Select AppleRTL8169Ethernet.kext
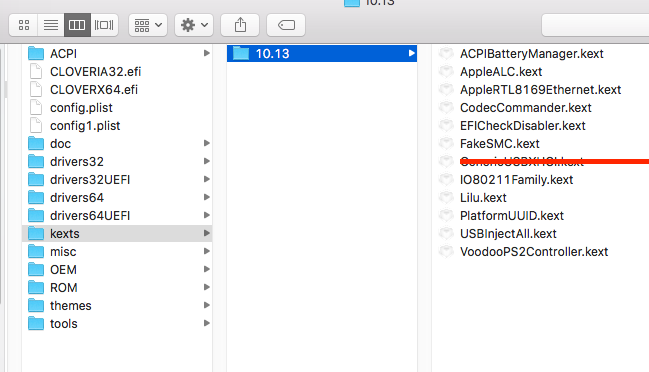This screenshot has width=649, height=372. pos(540,89)
